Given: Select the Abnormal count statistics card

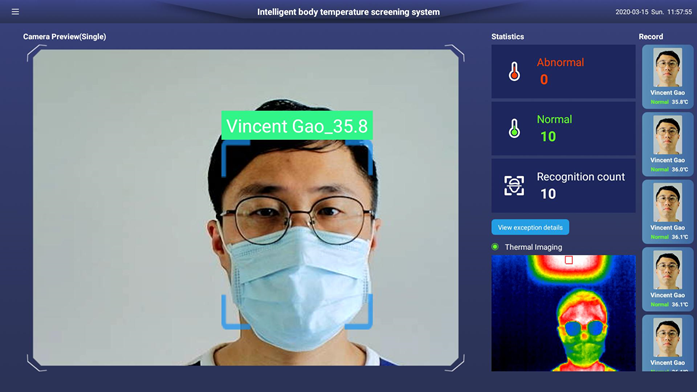Looking at the screenshot, I should pos(563,71).
